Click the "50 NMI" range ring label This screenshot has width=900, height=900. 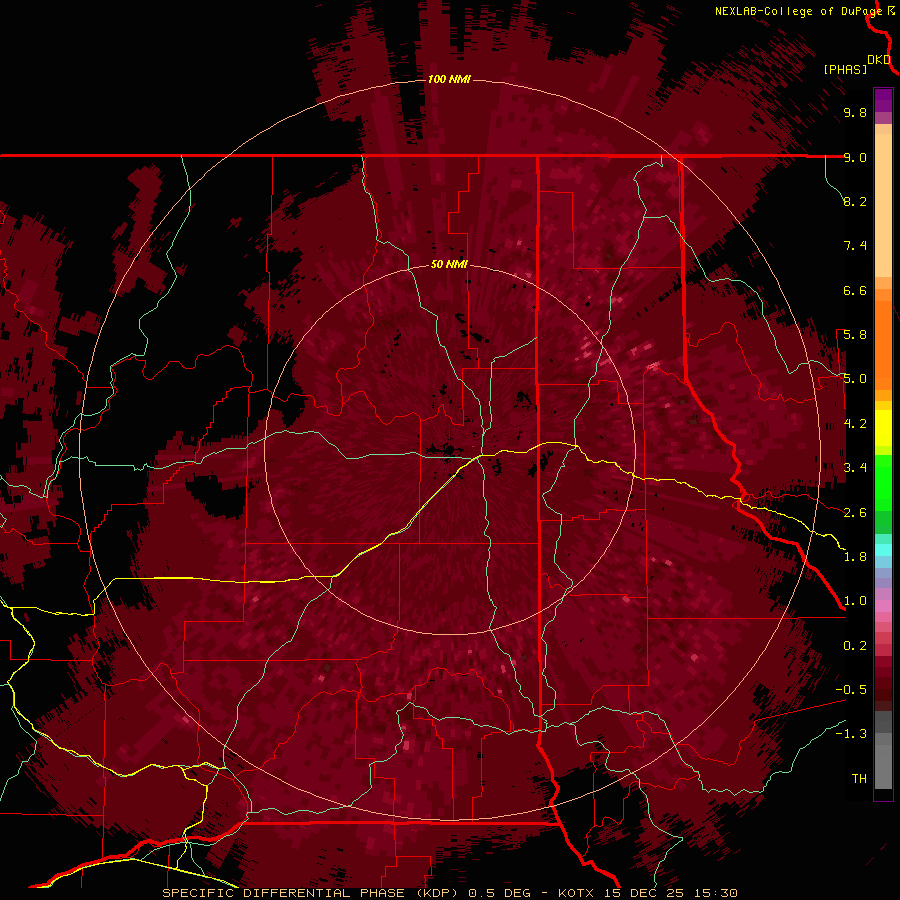(449, 265)
